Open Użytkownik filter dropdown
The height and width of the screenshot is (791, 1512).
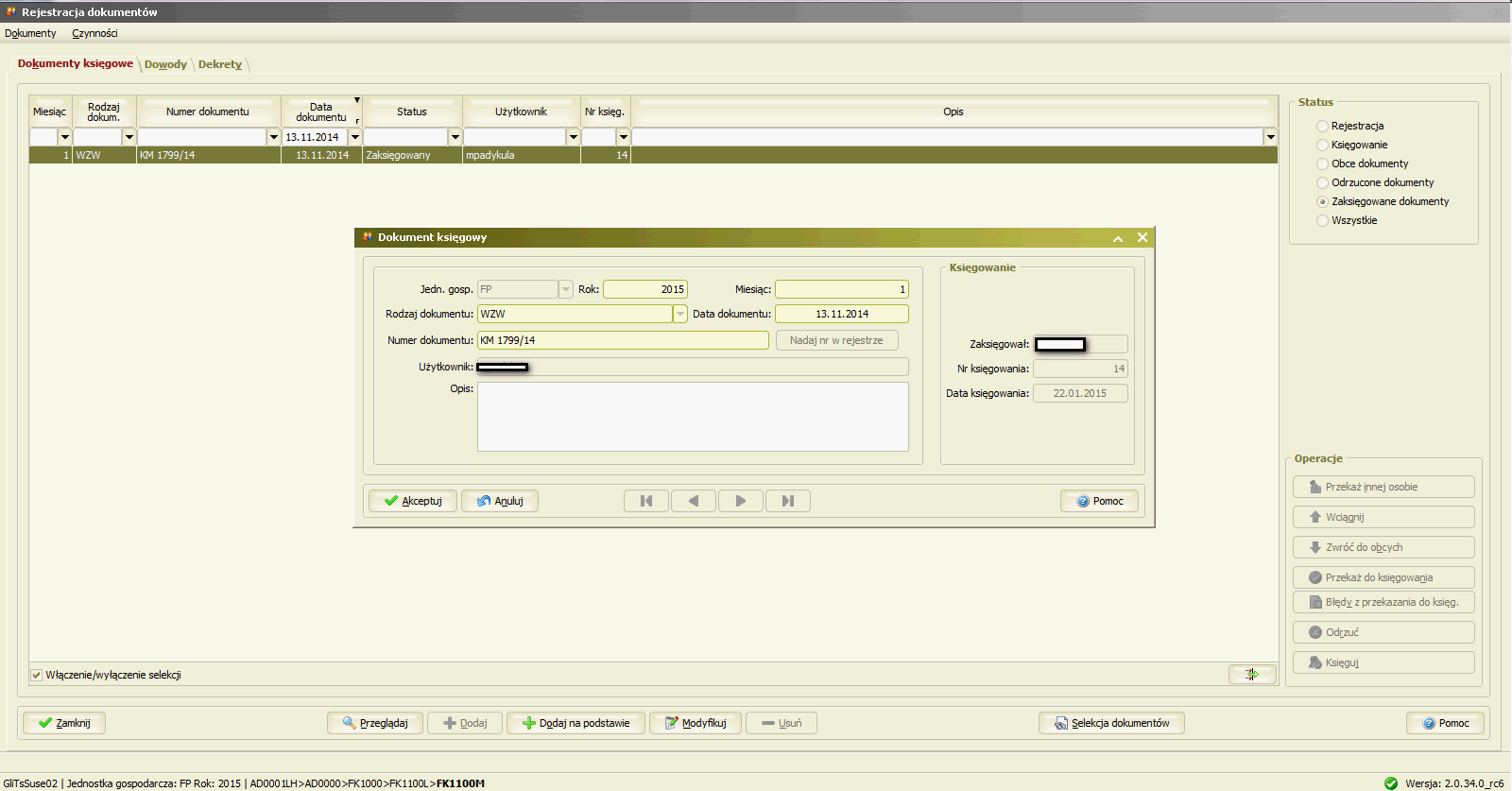[x=574, y=137]
